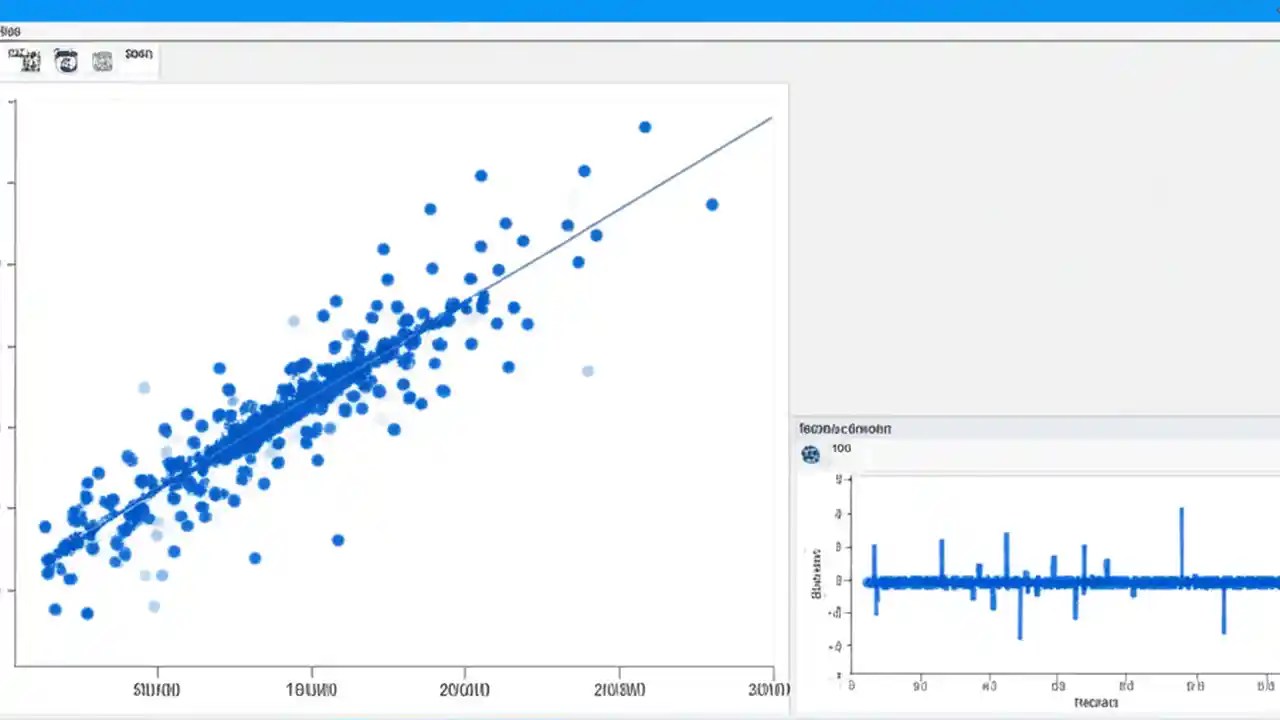Open the File menu
Screen dimensions: 1280x720
(11, 31)
